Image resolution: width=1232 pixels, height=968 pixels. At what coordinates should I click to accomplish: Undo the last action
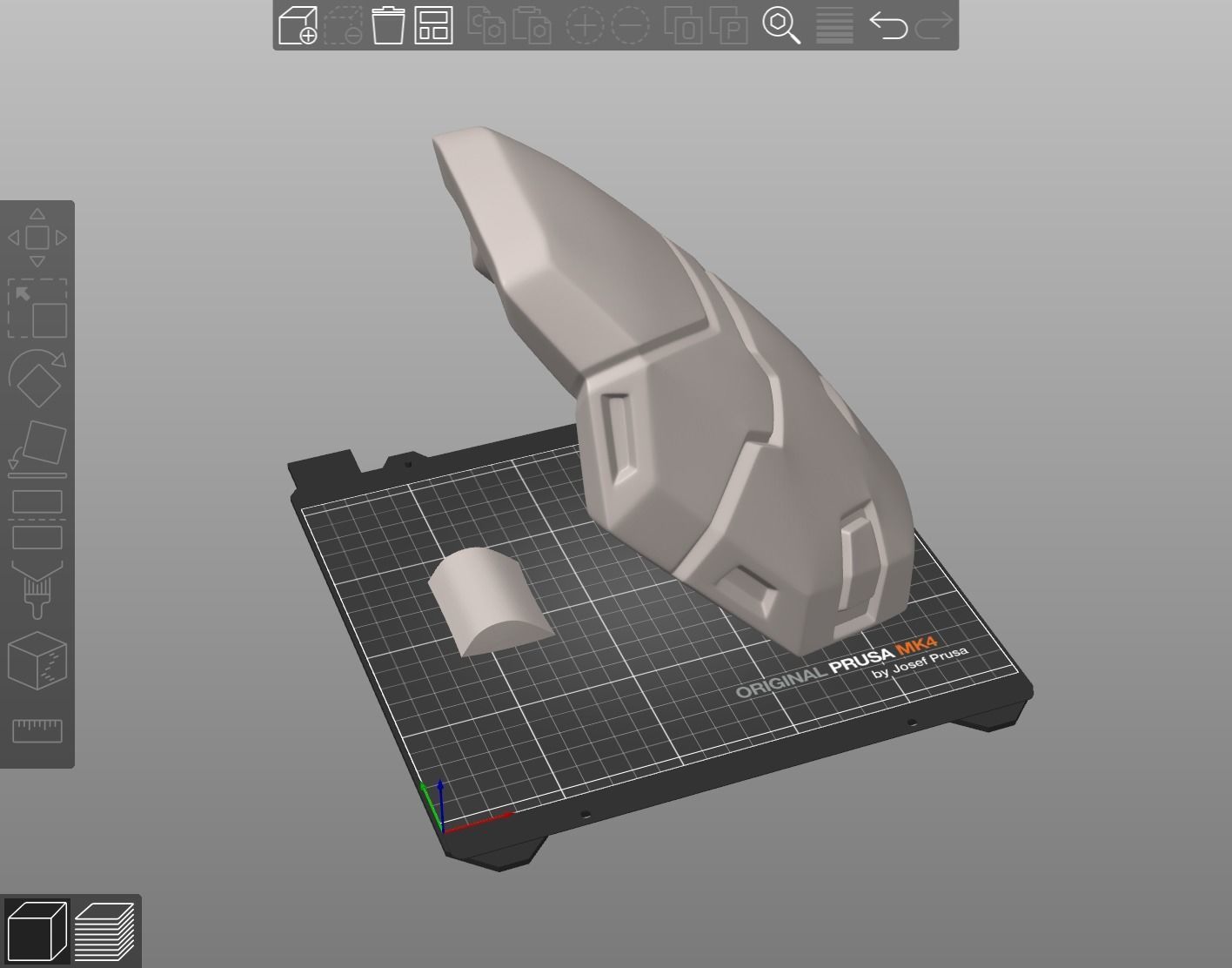point(888,25)
